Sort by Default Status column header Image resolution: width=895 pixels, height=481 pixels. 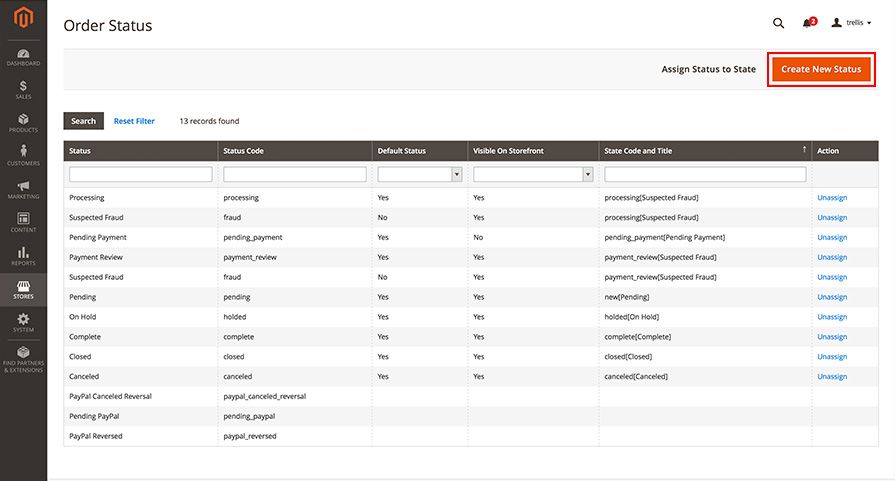coord(420,151)
